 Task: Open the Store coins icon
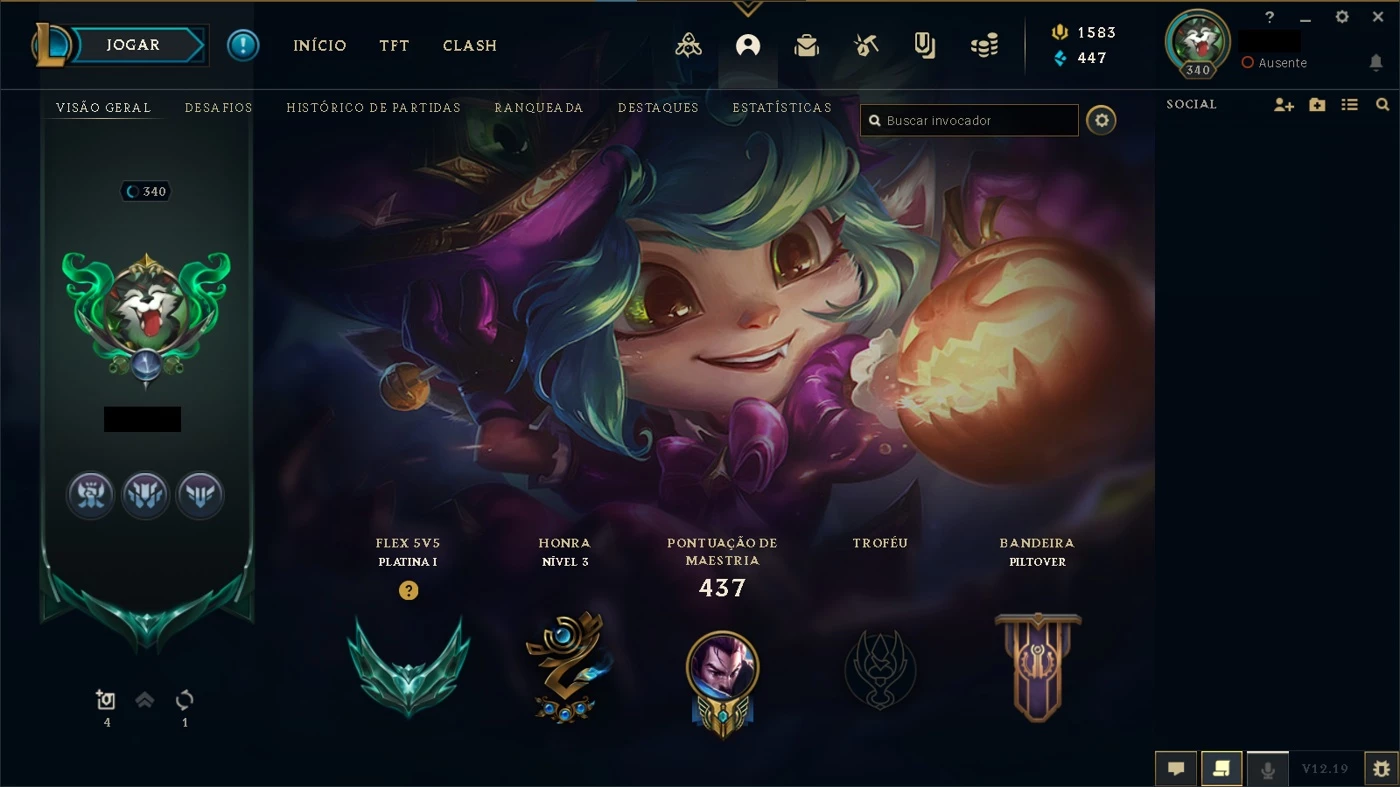click(984, 45)
